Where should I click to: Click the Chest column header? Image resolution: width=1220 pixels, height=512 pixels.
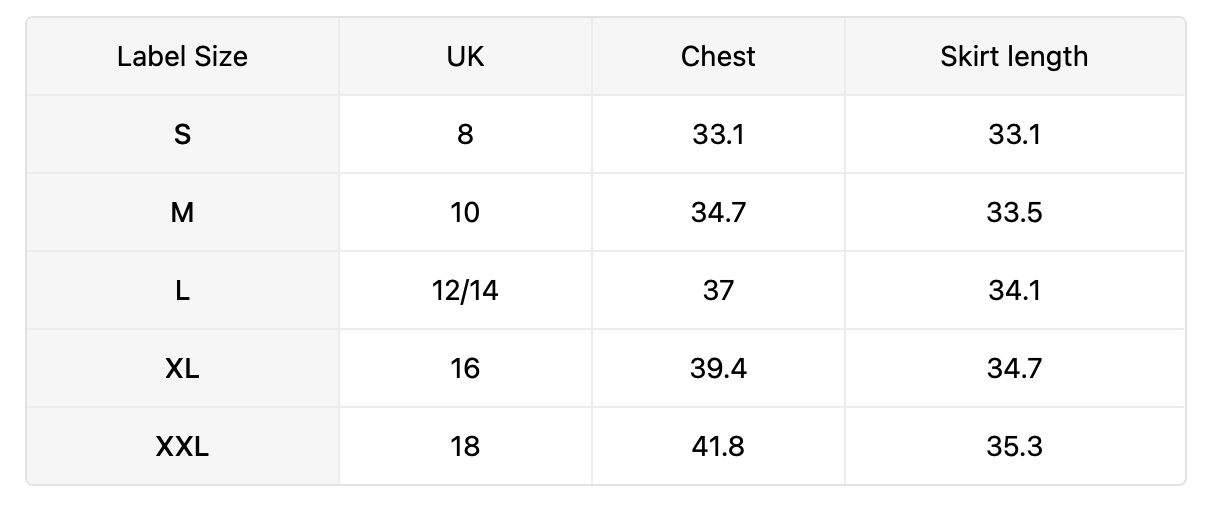click(718, 56)
